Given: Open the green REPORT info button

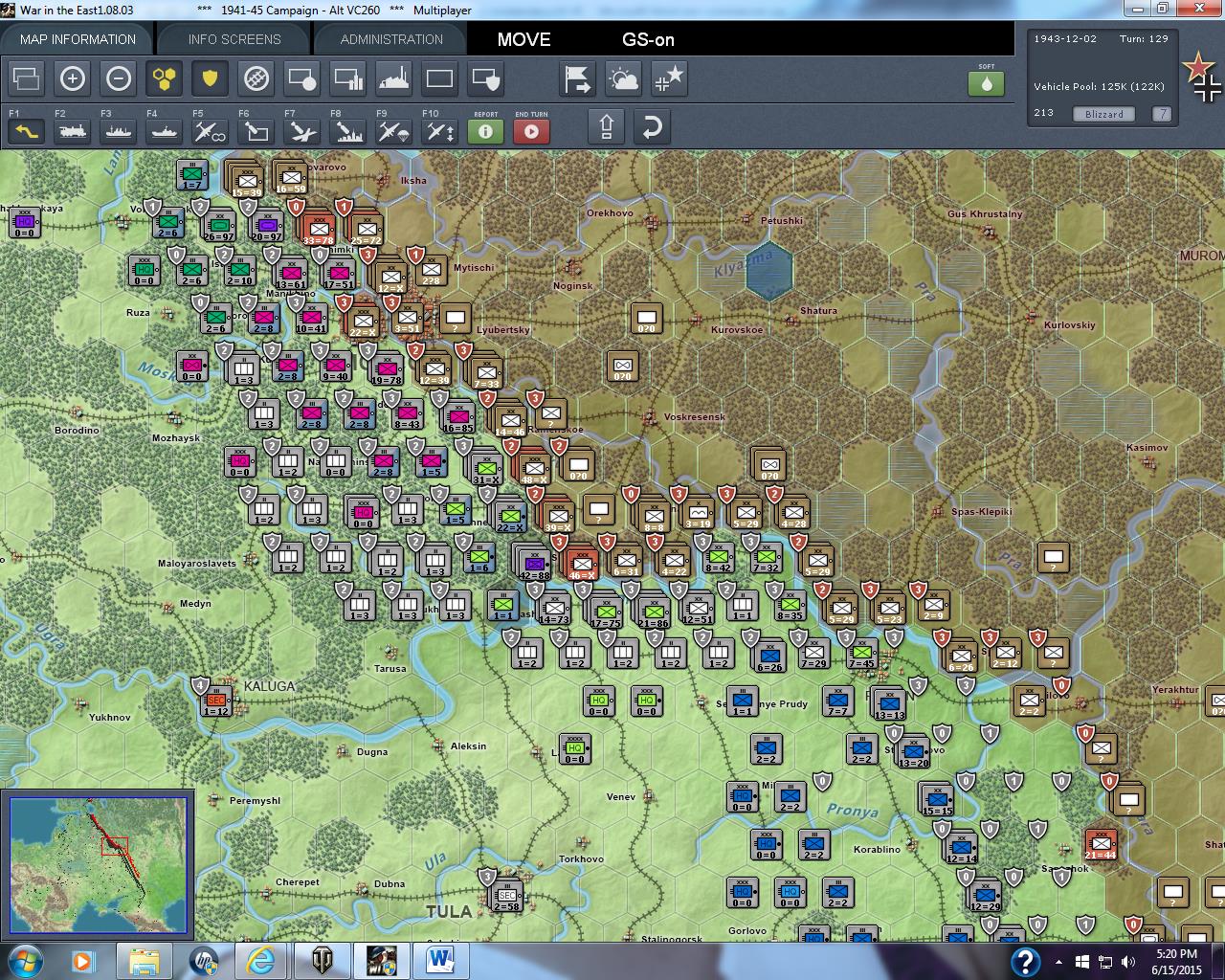Looking at the screenshot, I should [x=485, y=130].
